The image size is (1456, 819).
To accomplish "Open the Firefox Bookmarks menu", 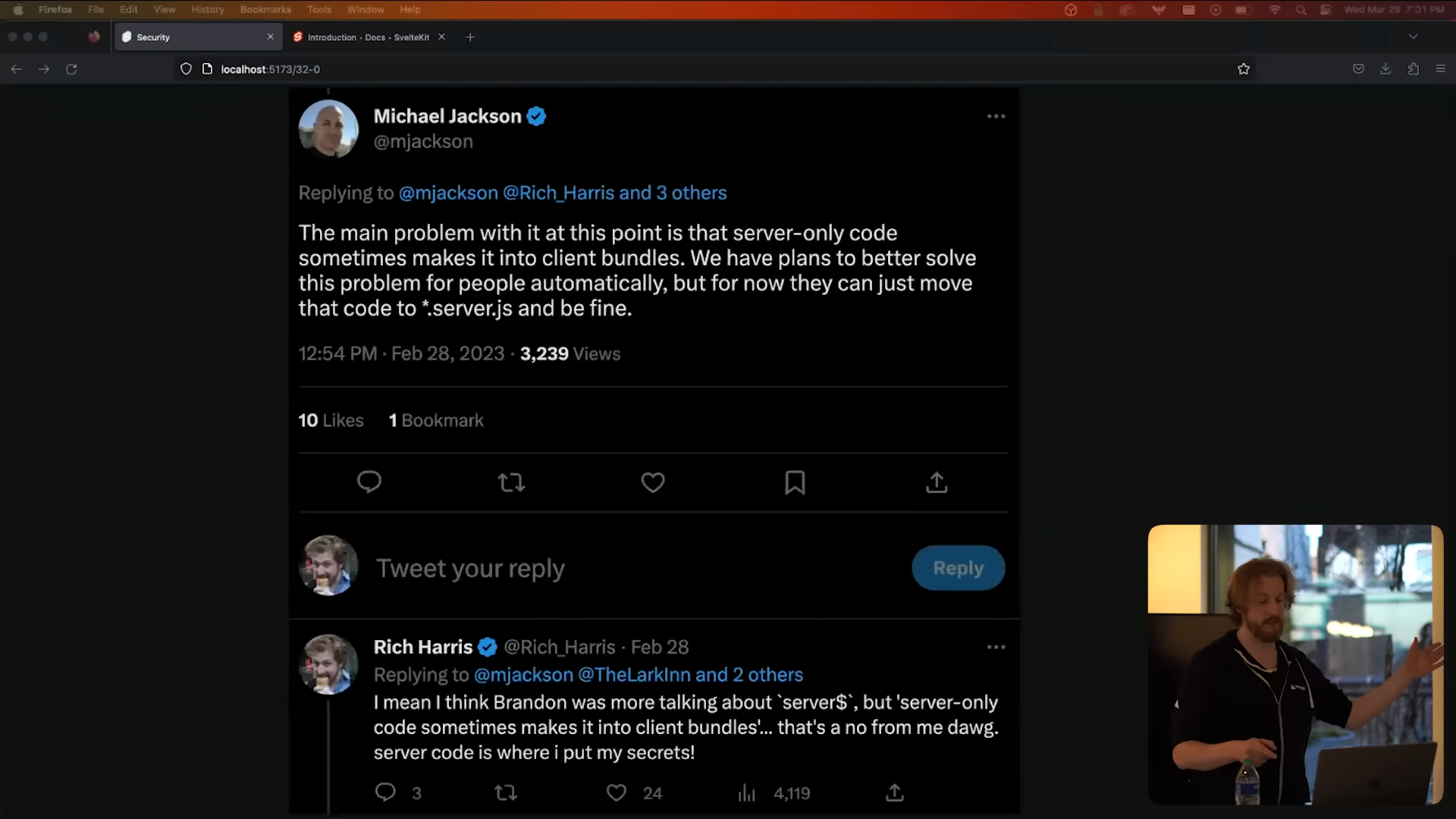I will coord(265,10).
